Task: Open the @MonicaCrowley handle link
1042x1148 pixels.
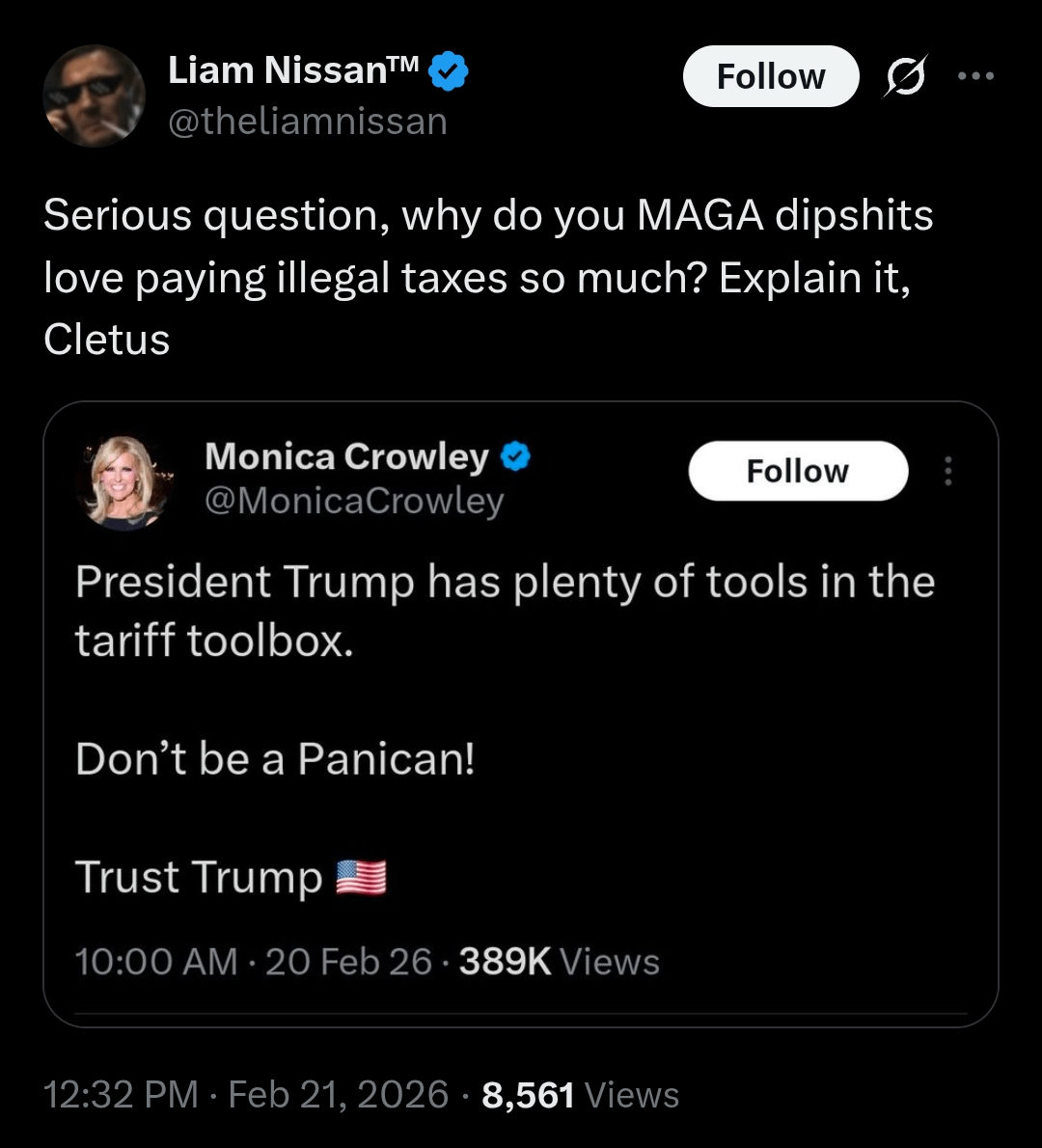Action: (354, 501)
